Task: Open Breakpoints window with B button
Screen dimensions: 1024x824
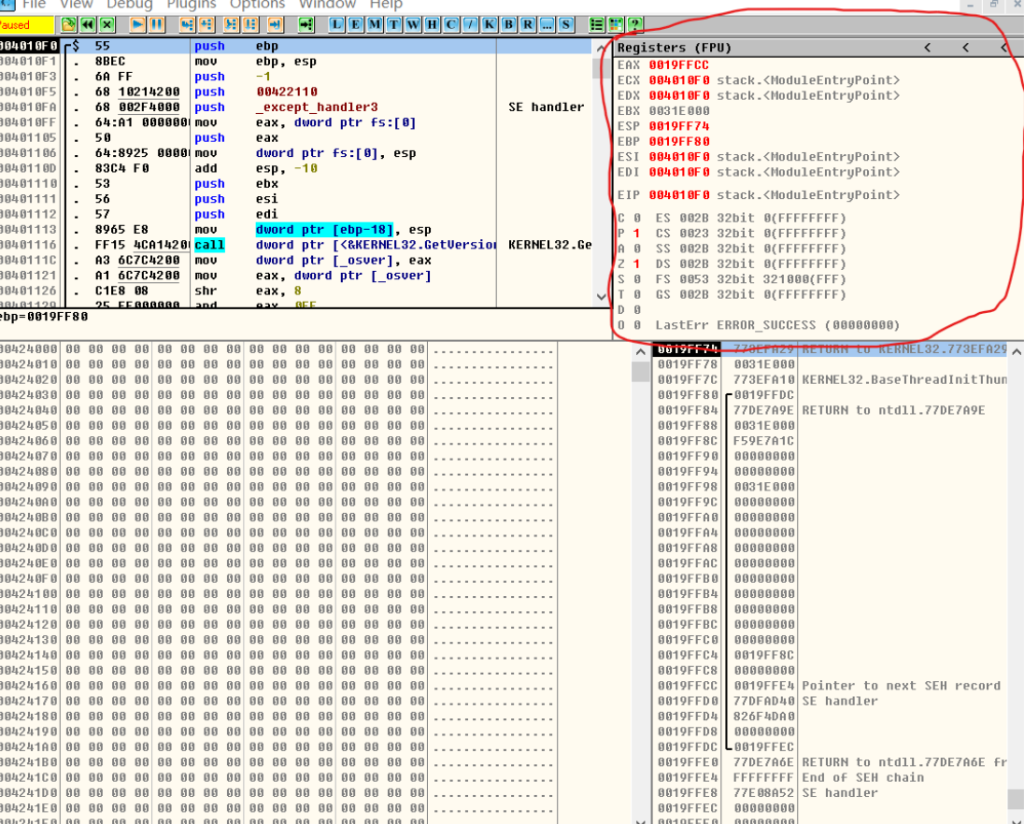Action: tap(509, 24)
